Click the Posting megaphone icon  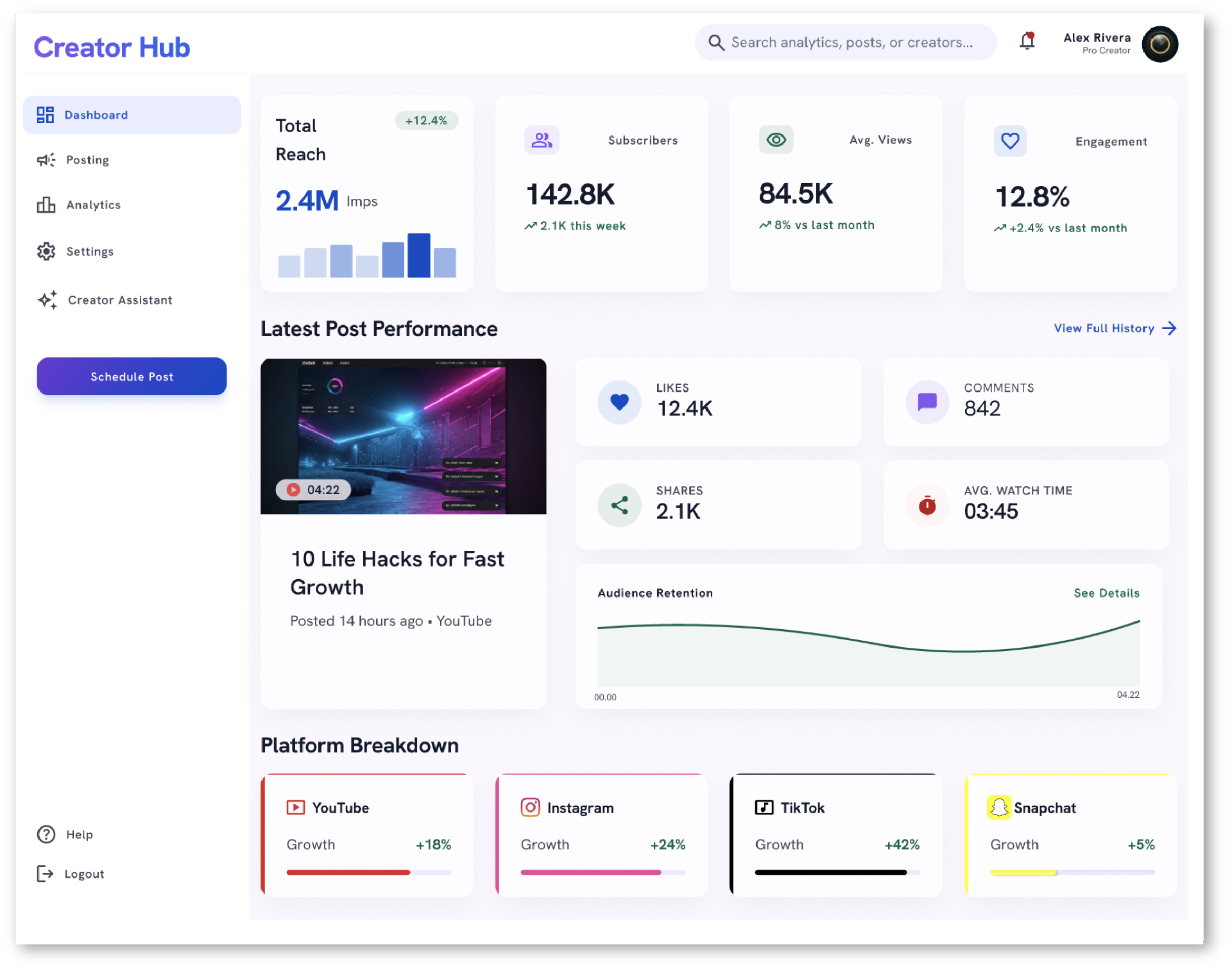pos(46,160)
